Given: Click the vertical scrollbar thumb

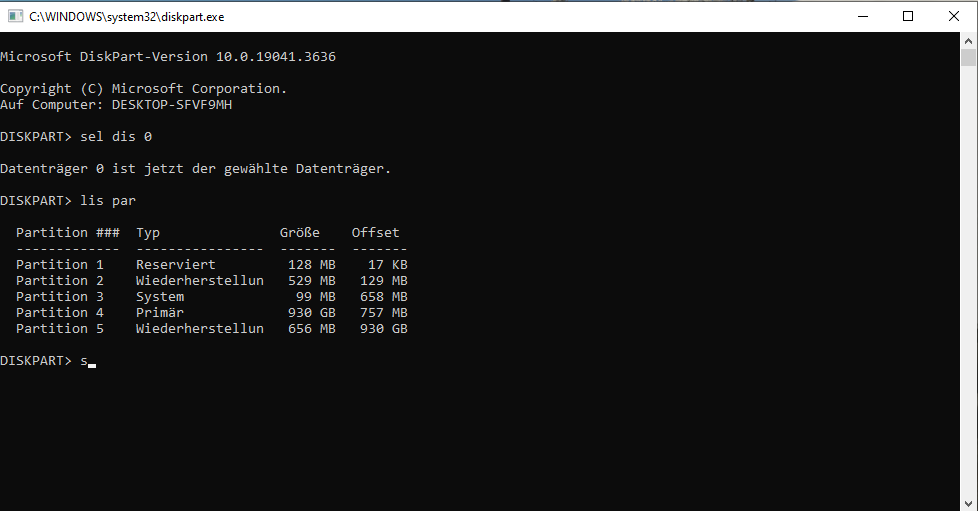Looking at the screenshot, I should coord(968,57).
